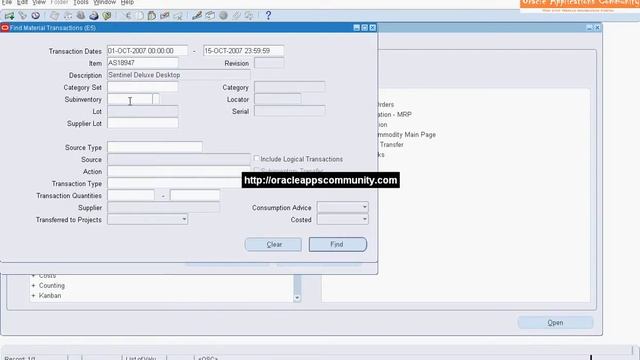Open the View menu
This screenshot has height=360, width=640.
[39, 2]
